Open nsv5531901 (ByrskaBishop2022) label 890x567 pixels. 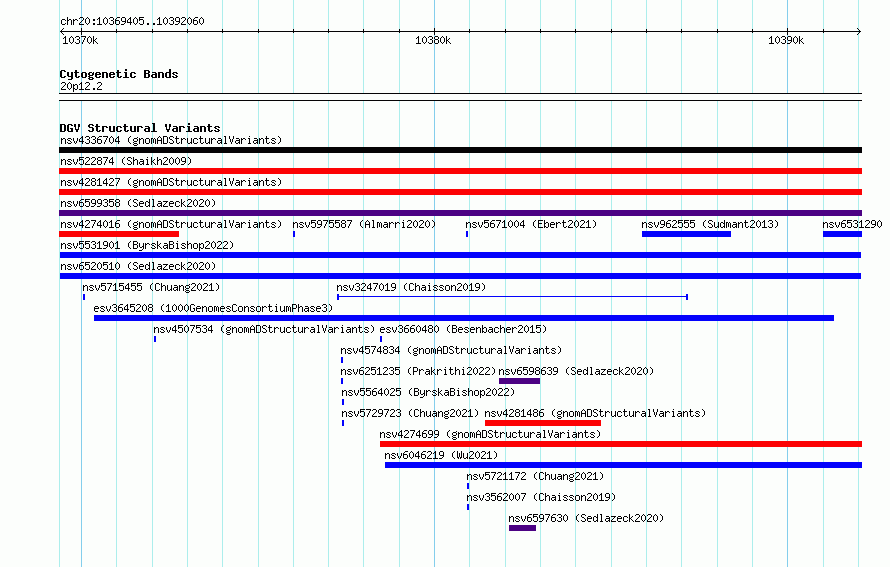(147, 245)
